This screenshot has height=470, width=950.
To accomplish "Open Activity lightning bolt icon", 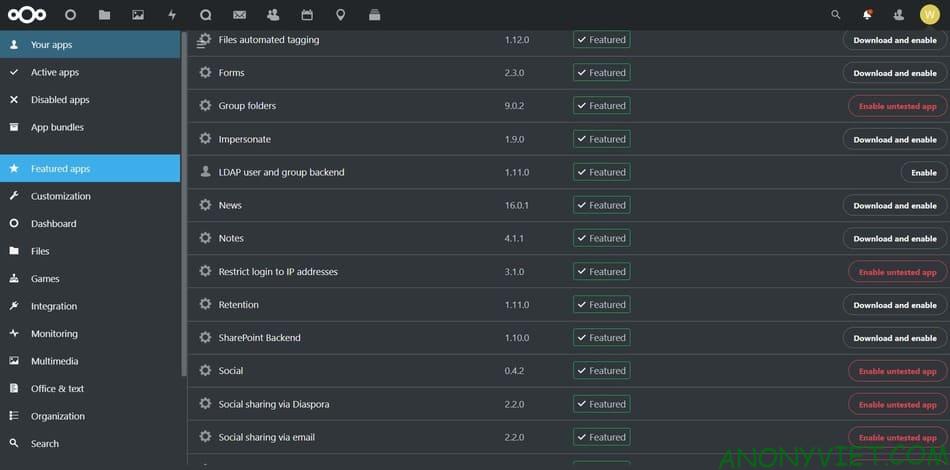I will pyautogui.click(x=172, y=15).
